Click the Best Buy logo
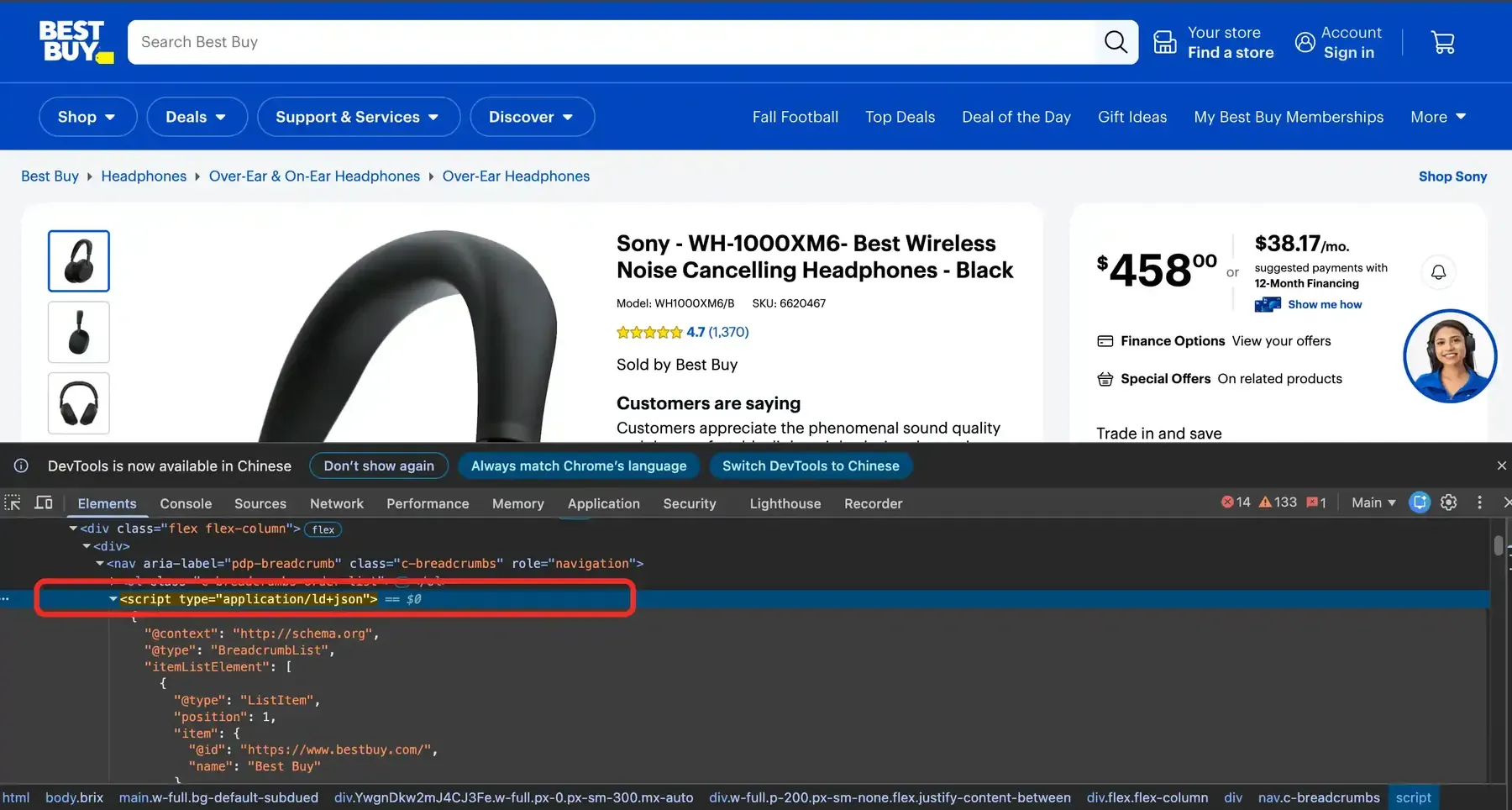The width and height of the screenshot is (1512, 810). (x=76, y=41)
